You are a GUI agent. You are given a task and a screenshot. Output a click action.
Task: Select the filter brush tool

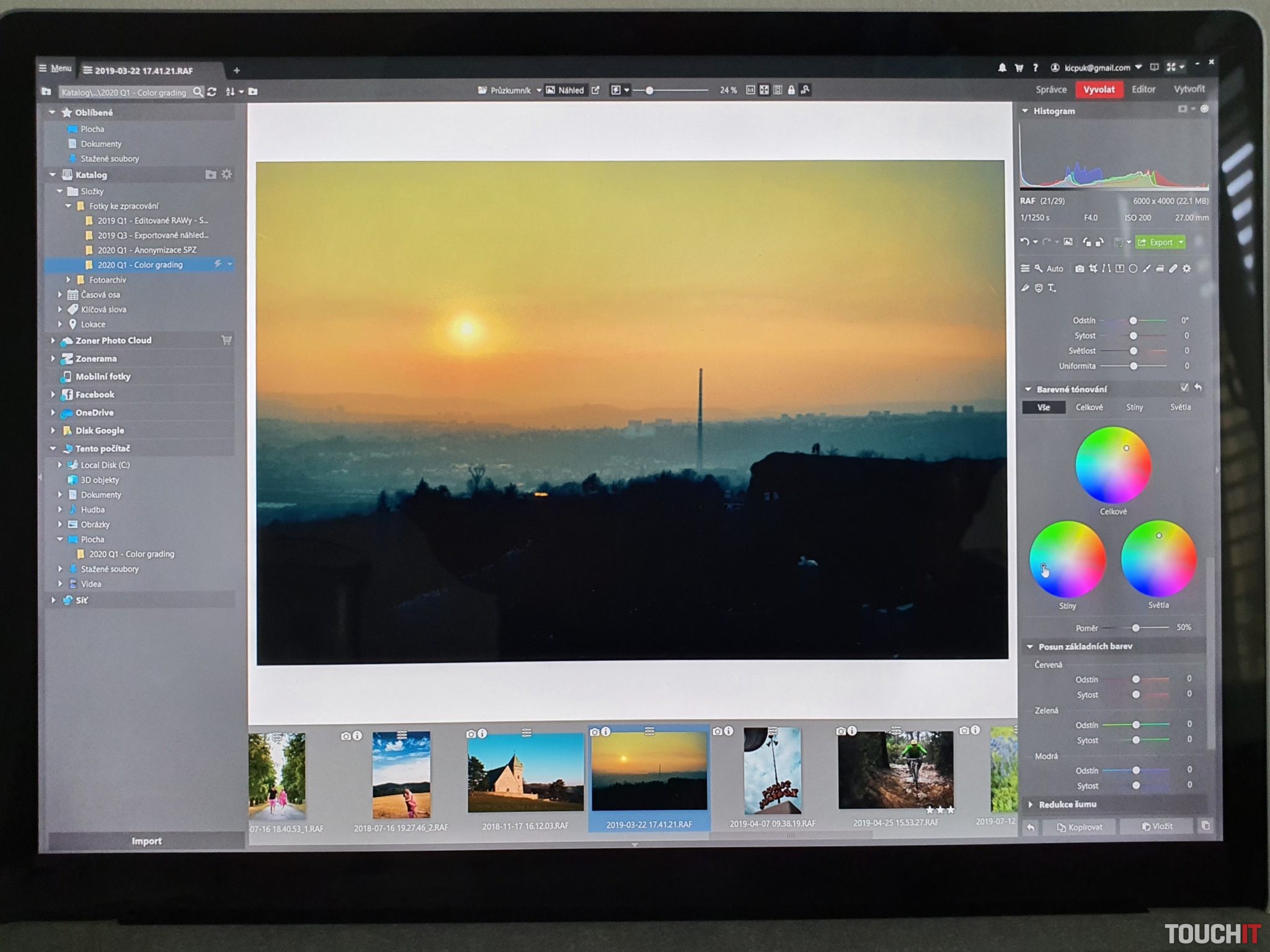(x=1147, y=269)
